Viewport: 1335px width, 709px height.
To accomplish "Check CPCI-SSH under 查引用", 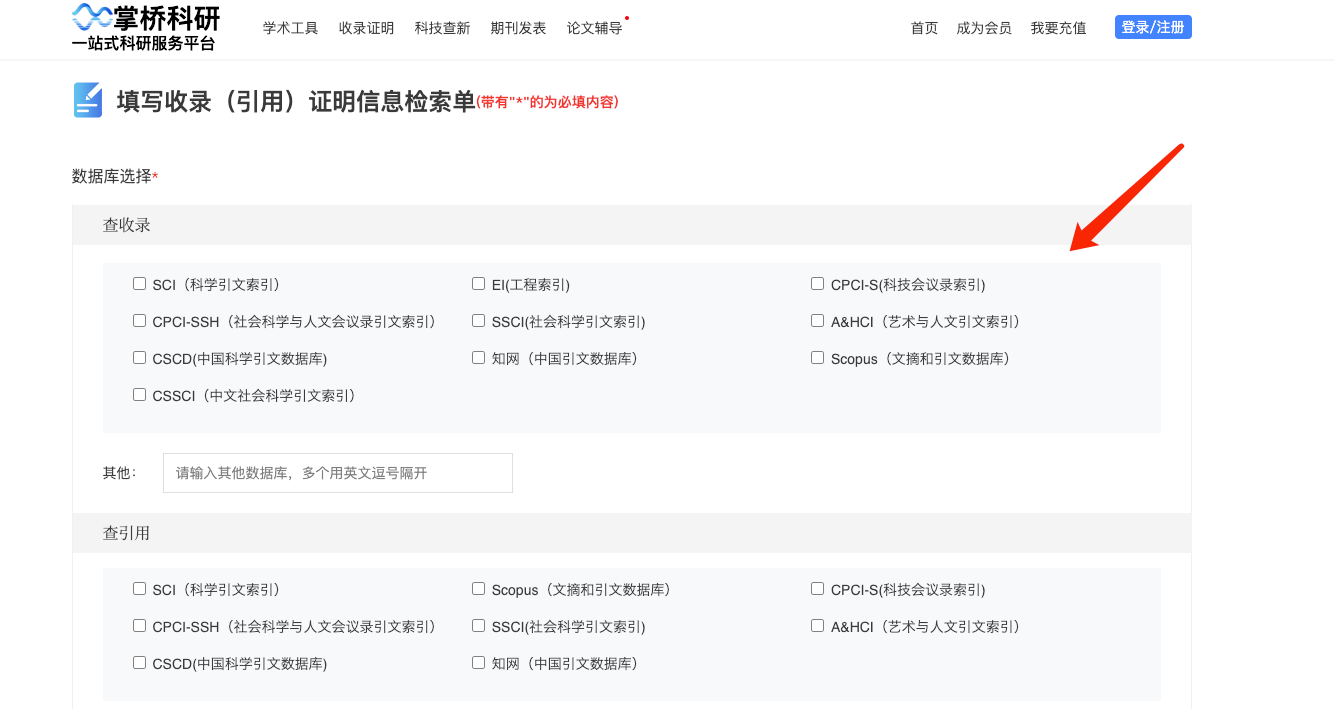I will tap(140, 626).
